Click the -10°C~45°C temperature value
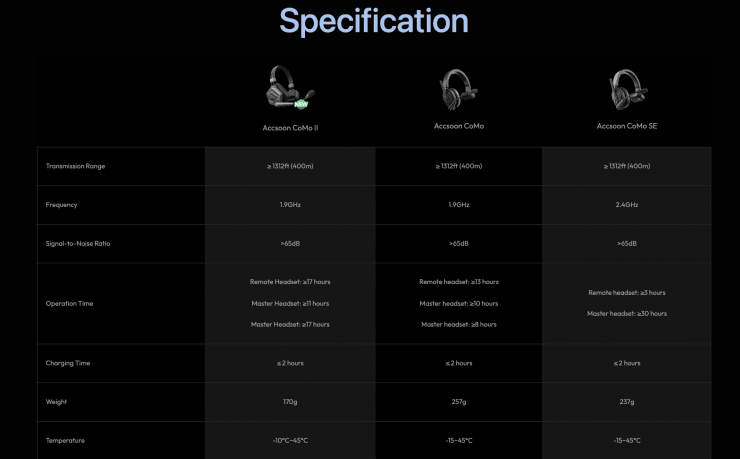The height and width of the screenshot is (459, 740). coord(290,441)
